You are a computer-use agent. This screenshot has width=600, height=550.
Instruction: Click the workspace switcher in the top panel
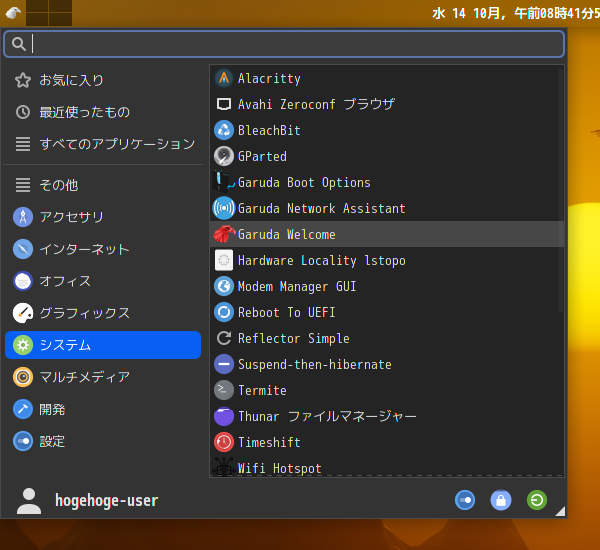49,13
